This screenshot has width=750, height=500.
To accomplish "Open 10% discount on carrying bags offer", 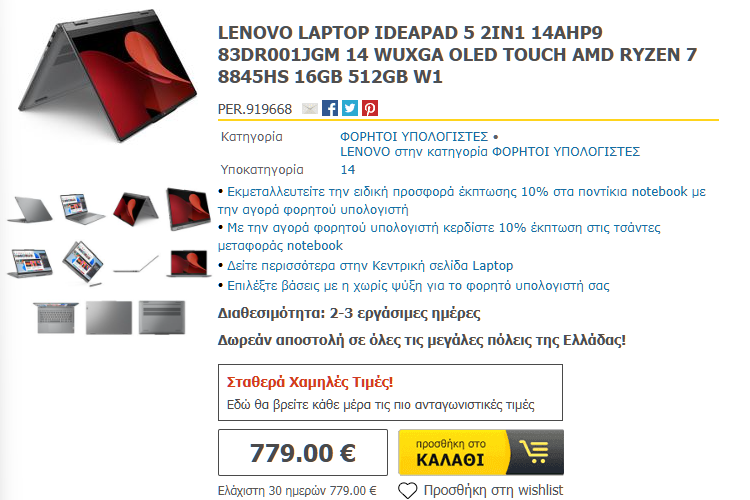I will point(439,236).
